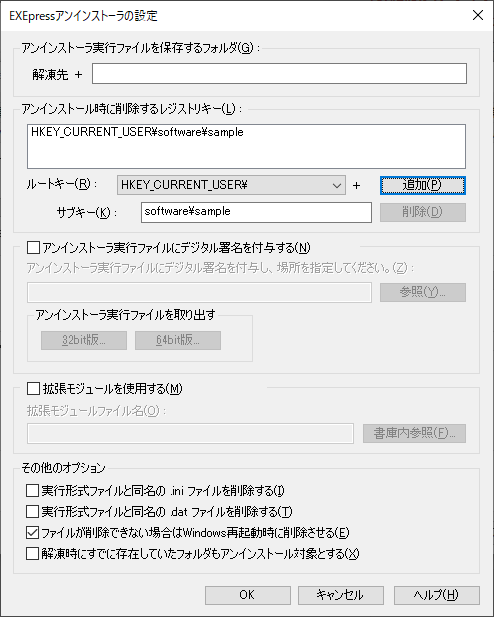Image resolution: width=494 pixels, height=617 pixels.
Task: Click the 解凍先 folder path input field
Action: point(279,74)
